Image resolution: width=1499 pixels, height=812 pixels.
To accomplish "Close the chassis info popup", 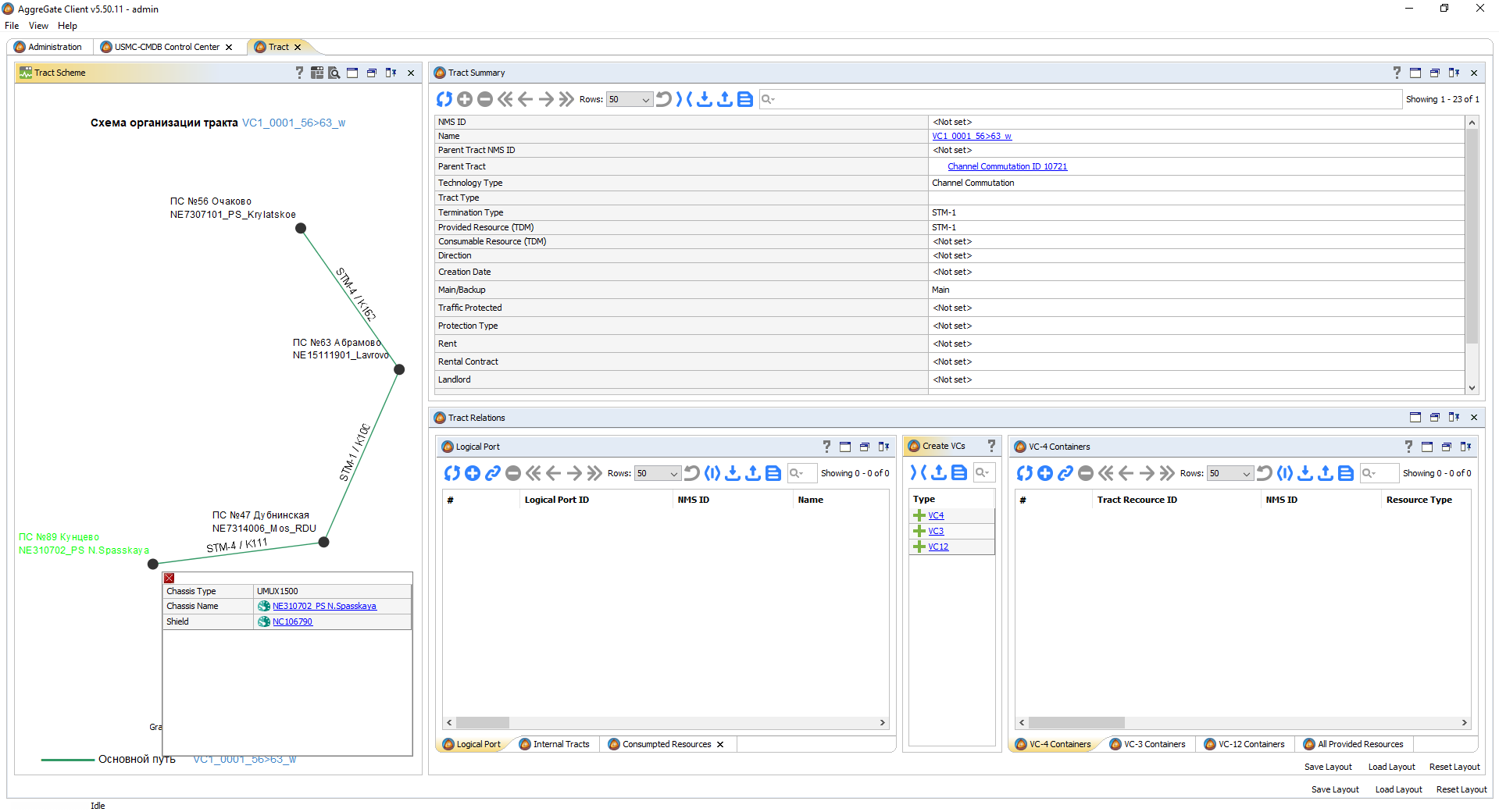I will coord(170,578).
